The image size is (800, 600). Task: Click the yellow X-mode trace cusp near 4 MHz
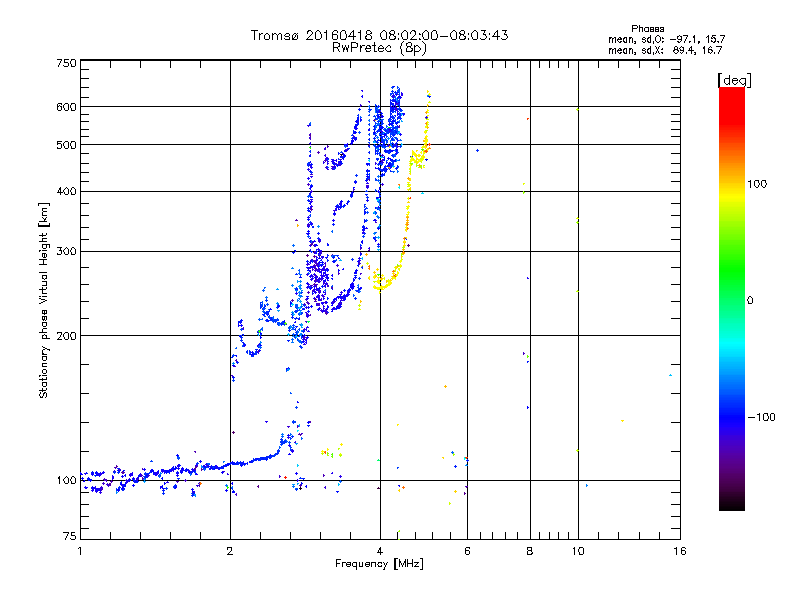pos(381,283)
